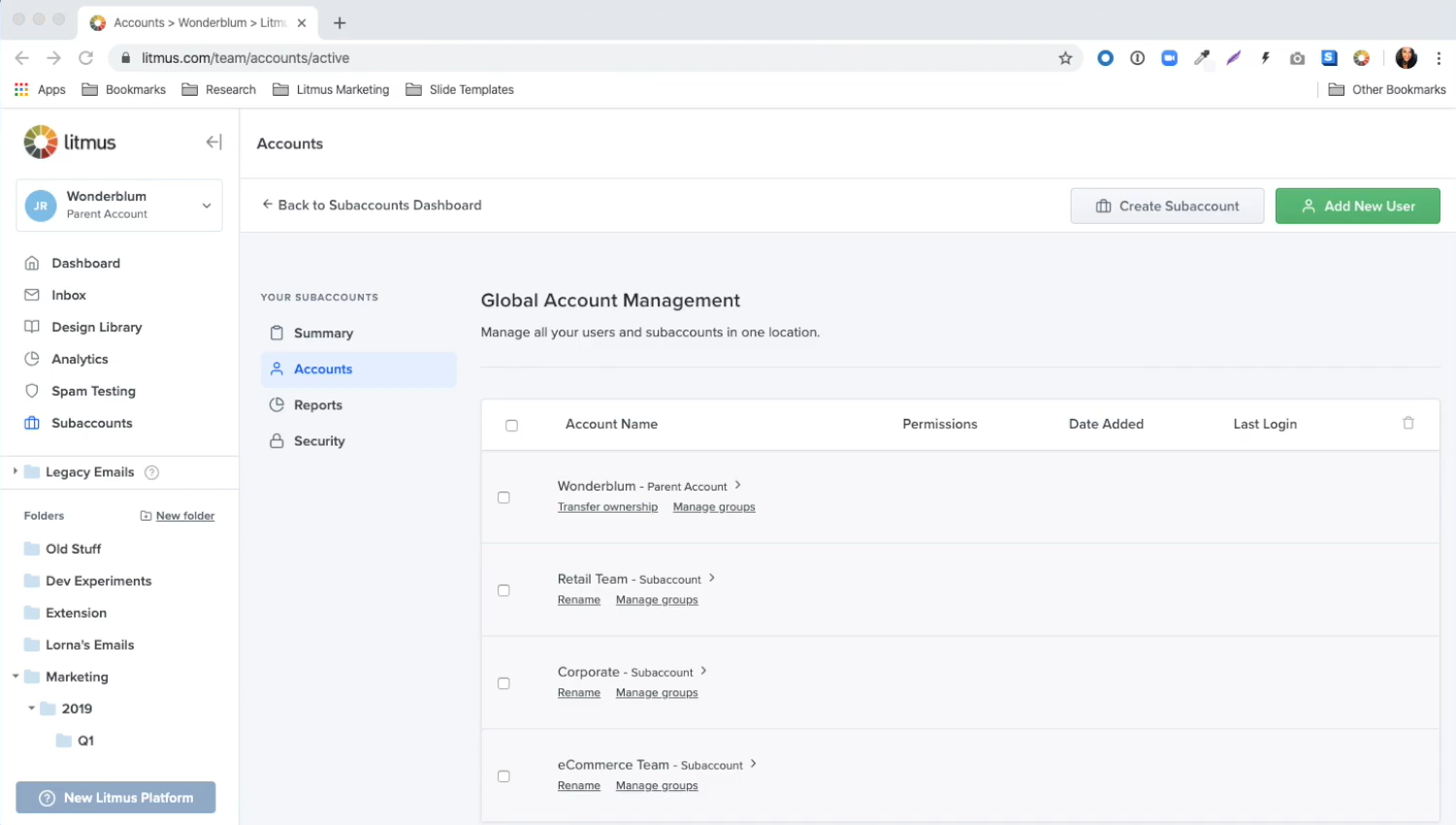Tick the checkbox next to Retail Team
This screenshot has width=1456, height=825.
503,589
